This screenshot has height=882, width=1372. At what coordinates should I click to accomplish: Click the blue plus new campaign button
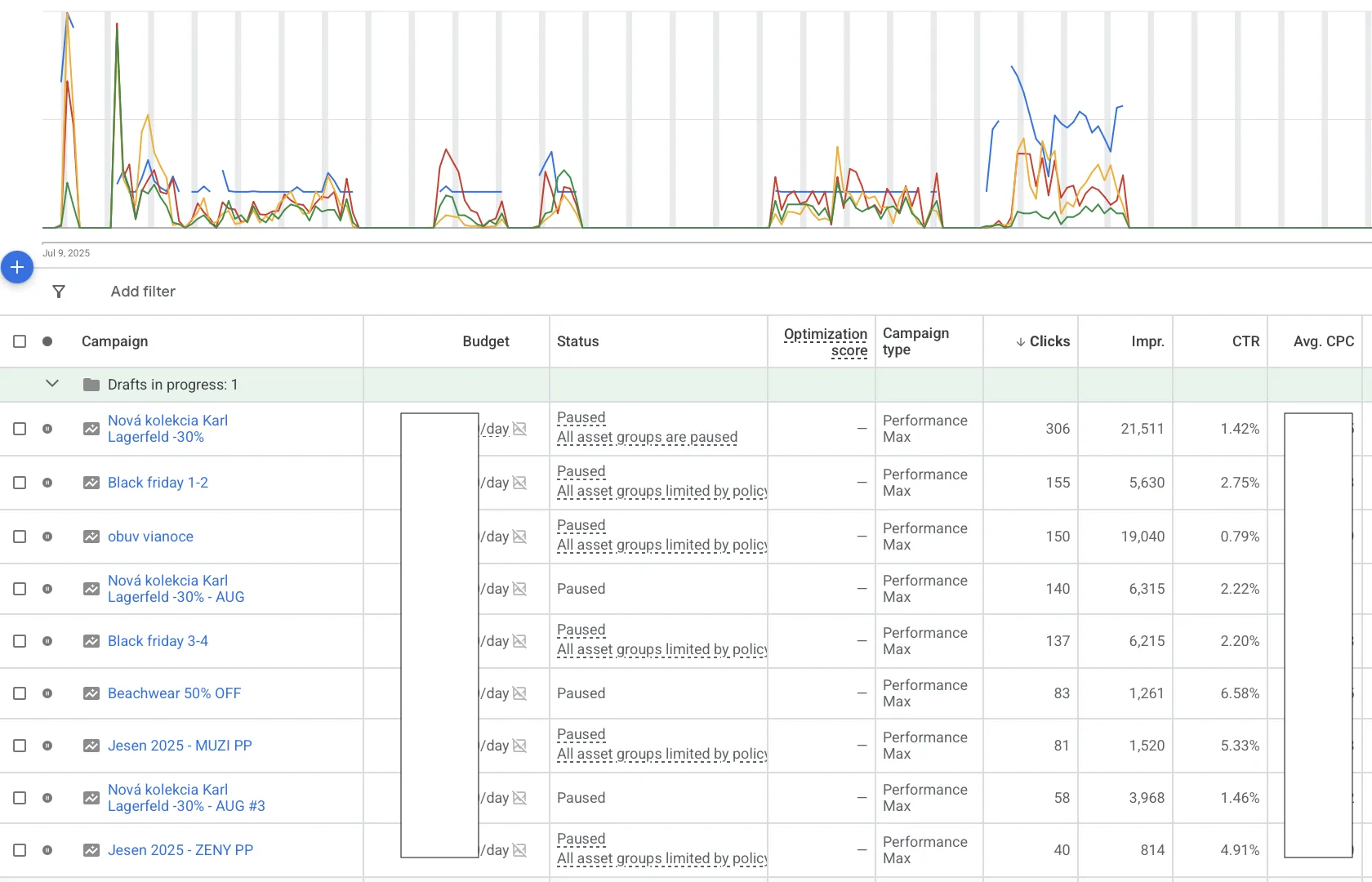[17, 267]
